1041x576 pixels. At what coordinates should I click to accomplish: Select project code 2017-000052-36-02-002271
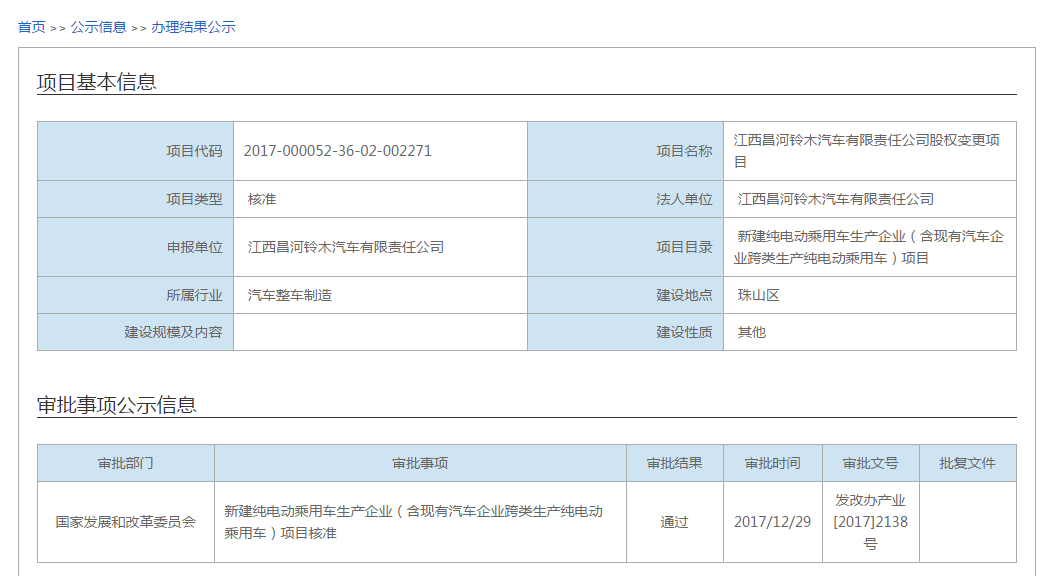337,151
